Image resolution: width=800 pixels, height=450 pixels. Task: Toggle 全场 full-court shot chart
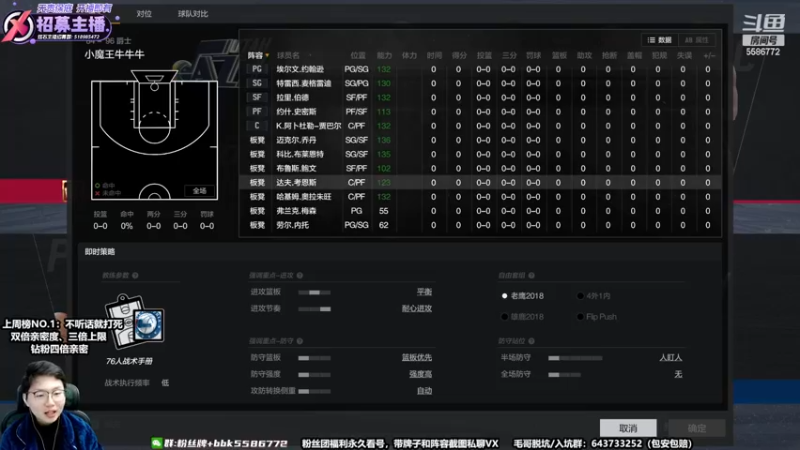point(199,191)
